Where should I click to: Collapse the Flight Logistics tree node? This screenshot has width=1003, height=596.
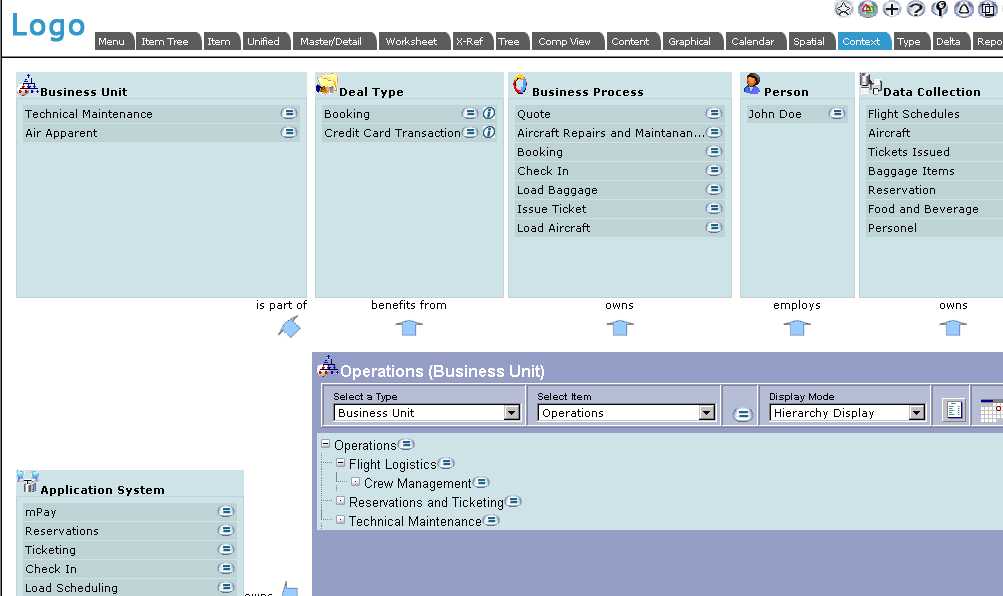click(x=341, y=464)
